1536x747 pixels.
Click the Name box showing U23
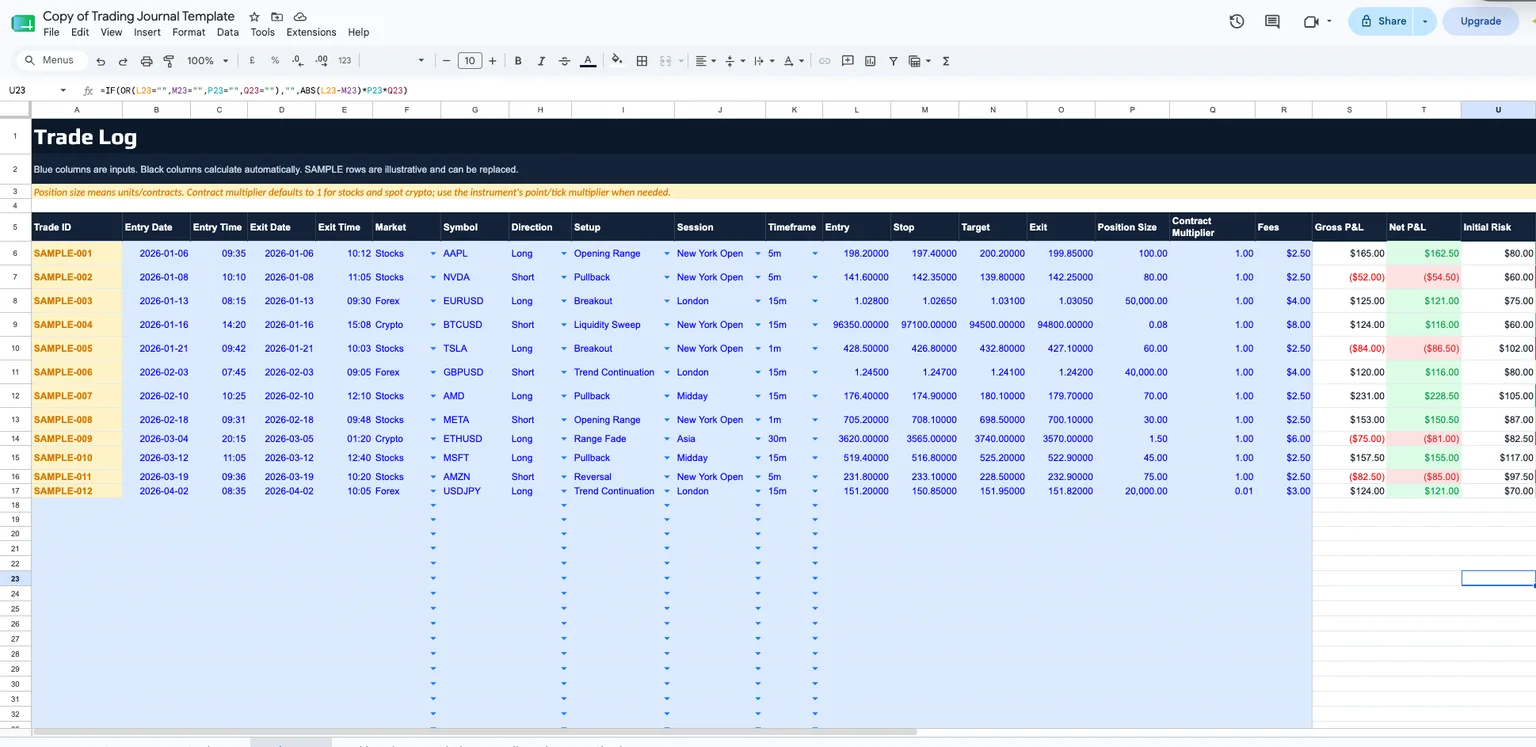click(x=38, y=90)
